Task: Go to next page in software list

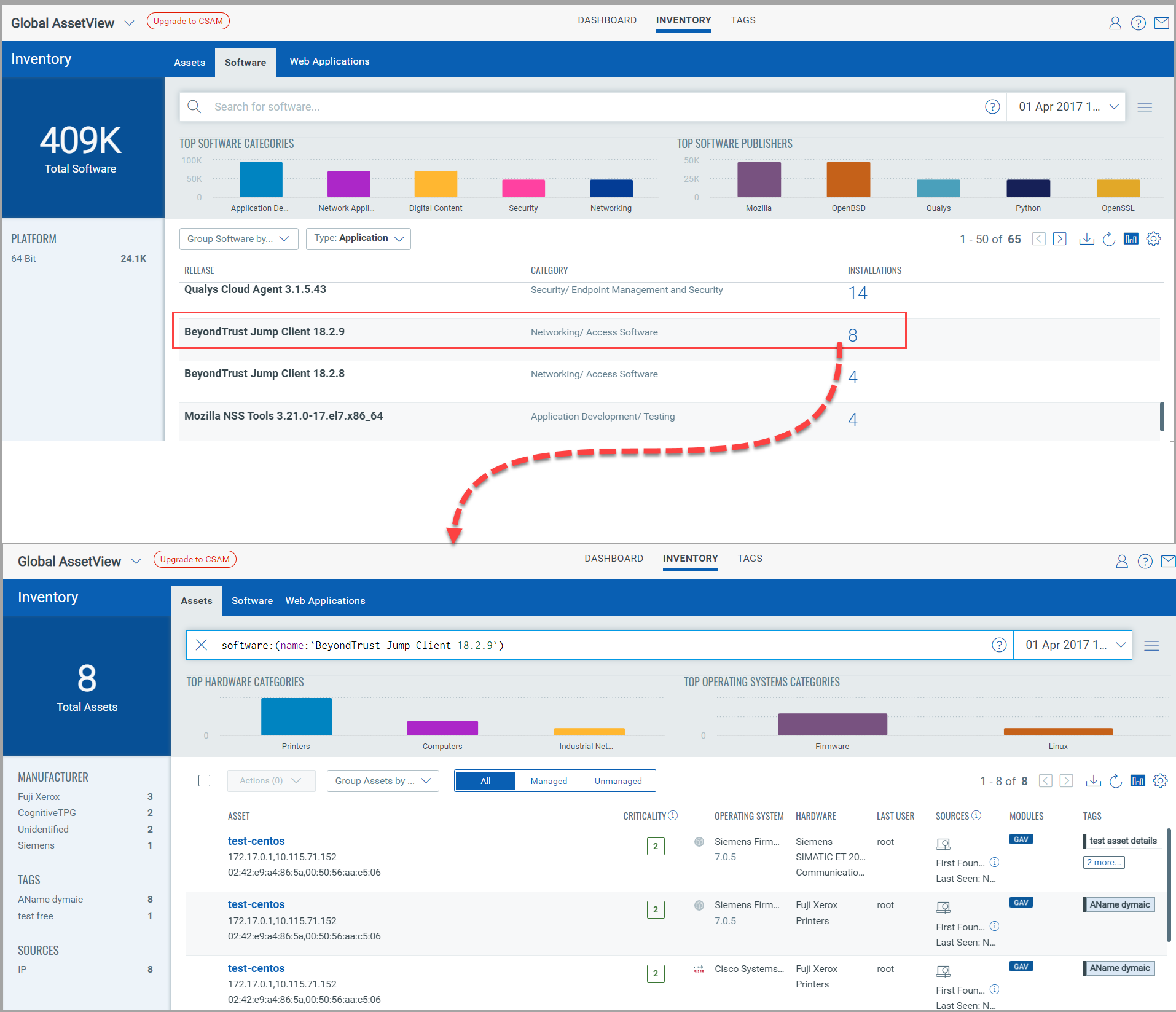Action: pos(1060,239)
